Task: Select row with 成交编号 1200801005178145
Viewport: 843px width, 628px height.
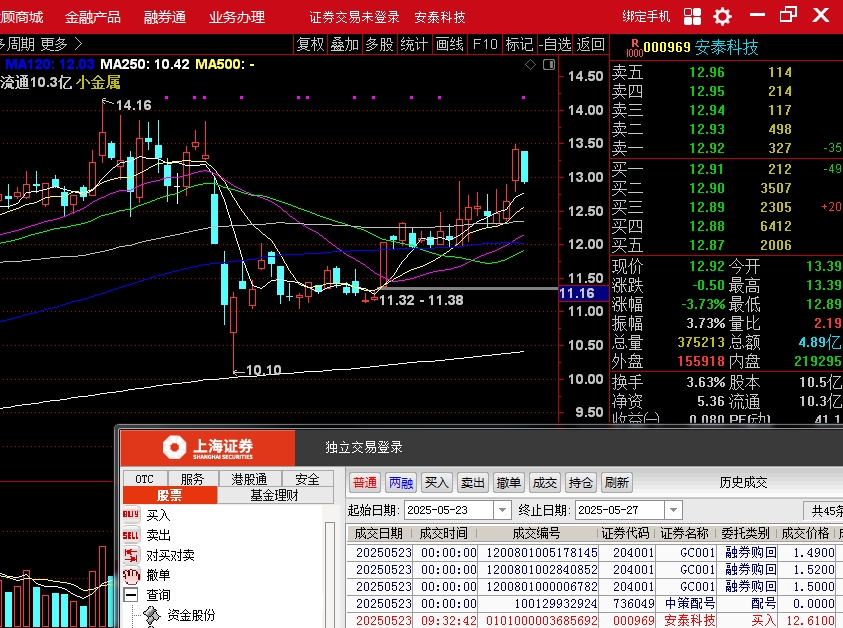Action: pyautogui.click(x=595, y=552)
